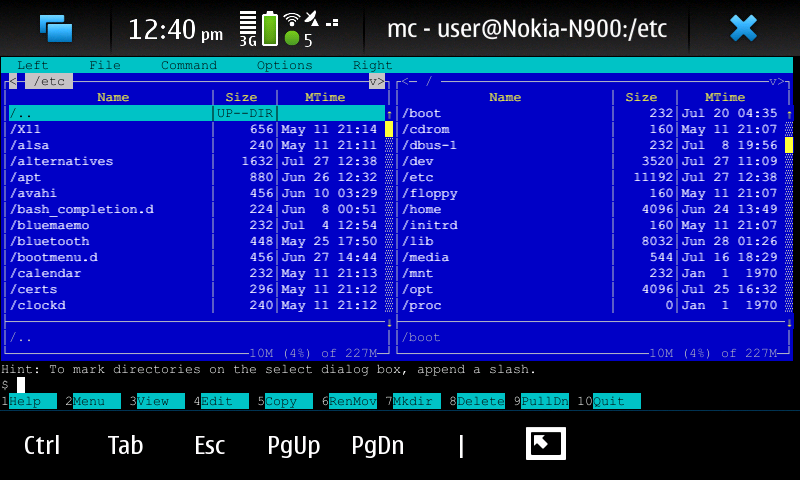Viewport: 800px width, 480px height.
Task: Tap the 3G signal strength icon
Action: coord(248,28)
